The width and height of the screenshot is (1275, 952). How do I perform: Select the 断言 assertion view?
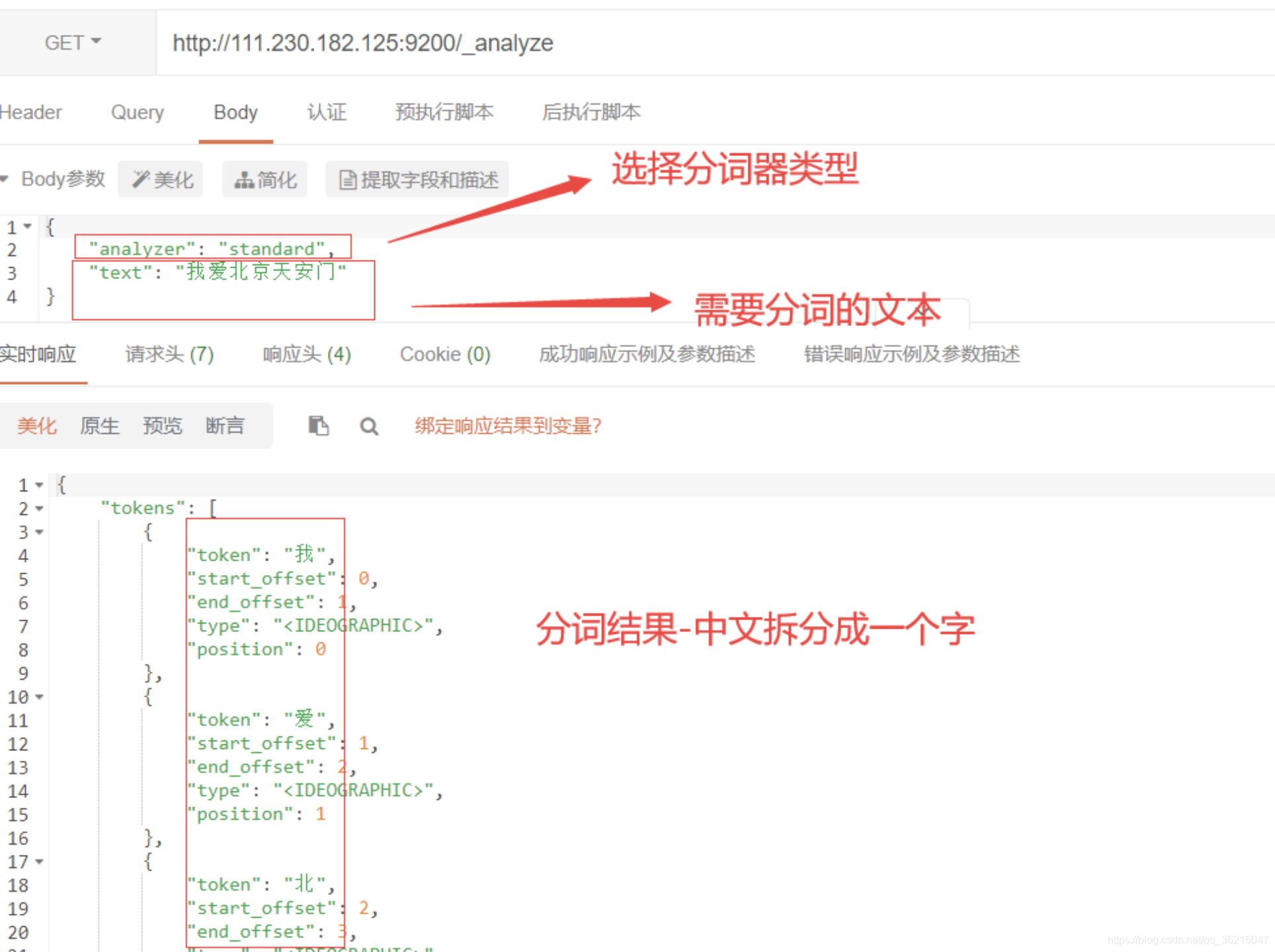pos(225,426)
